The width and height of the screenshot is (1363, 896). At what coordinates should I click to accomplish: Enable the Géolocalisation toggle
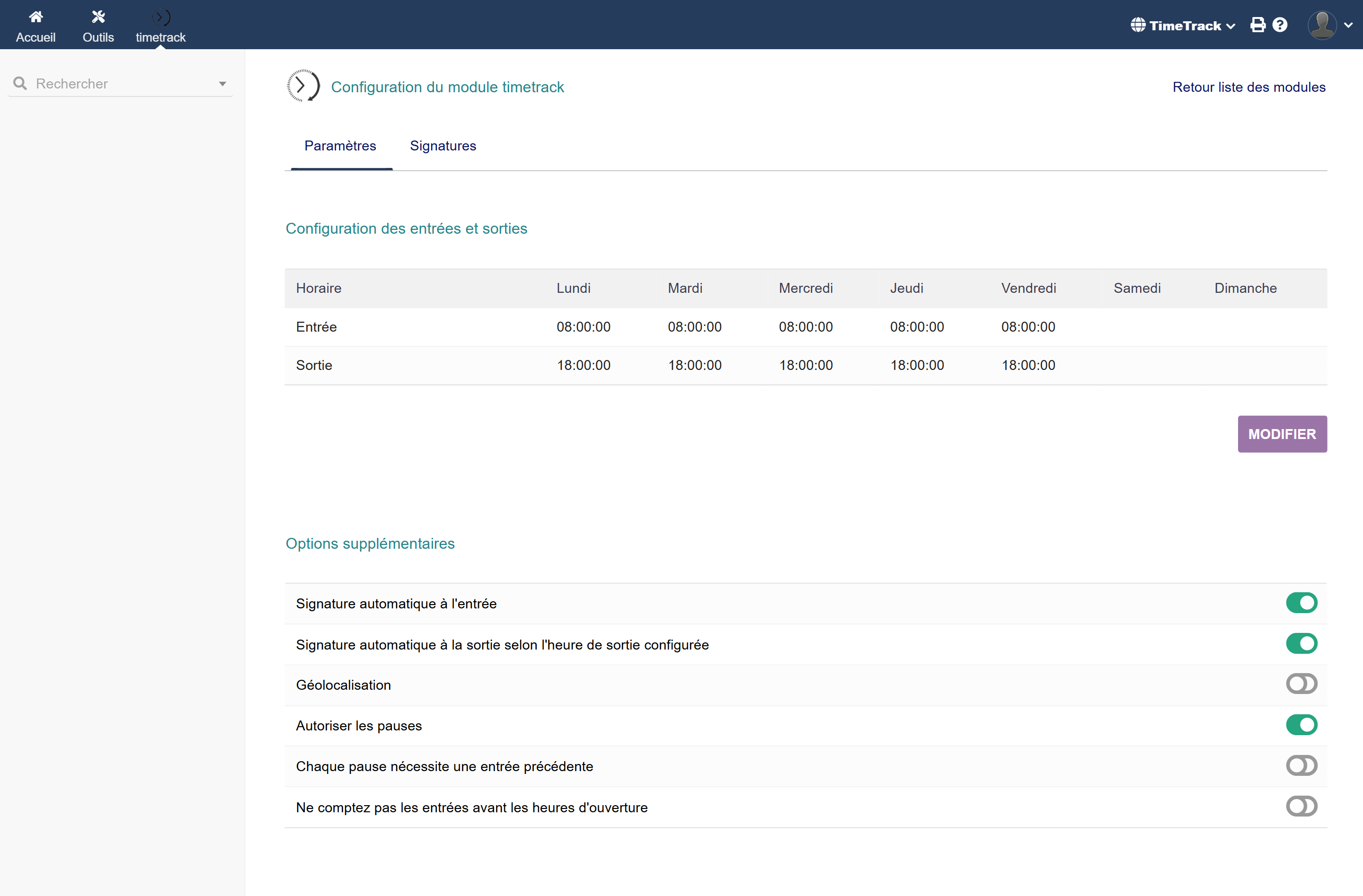point(1301,684)
